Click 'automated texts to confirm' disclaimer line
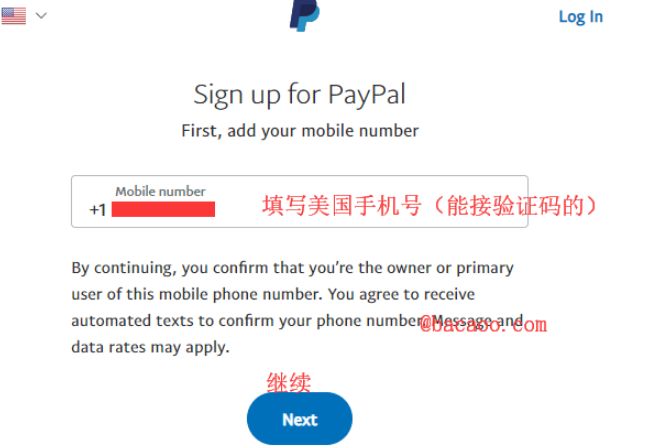The image size is (664, 446). click(x=297, y=321)
